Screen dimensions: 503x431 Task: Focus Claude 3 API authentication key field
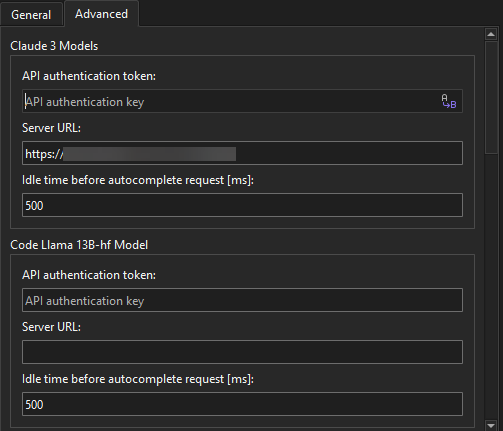242,101
